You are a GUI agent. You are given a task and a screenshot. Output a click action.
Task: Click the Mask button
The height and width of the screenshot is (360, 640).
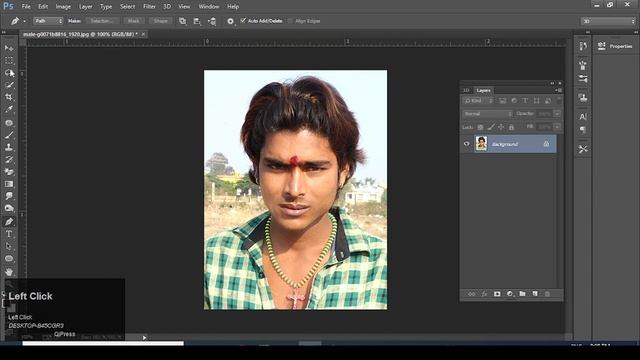133,21
